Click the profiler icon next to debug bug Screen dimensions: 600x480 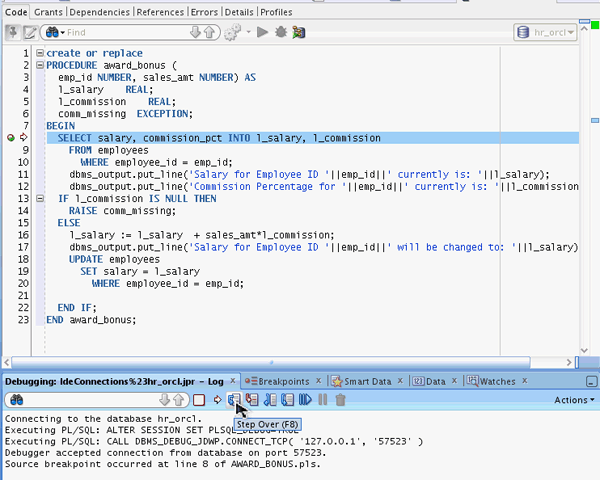coord(298,33)
